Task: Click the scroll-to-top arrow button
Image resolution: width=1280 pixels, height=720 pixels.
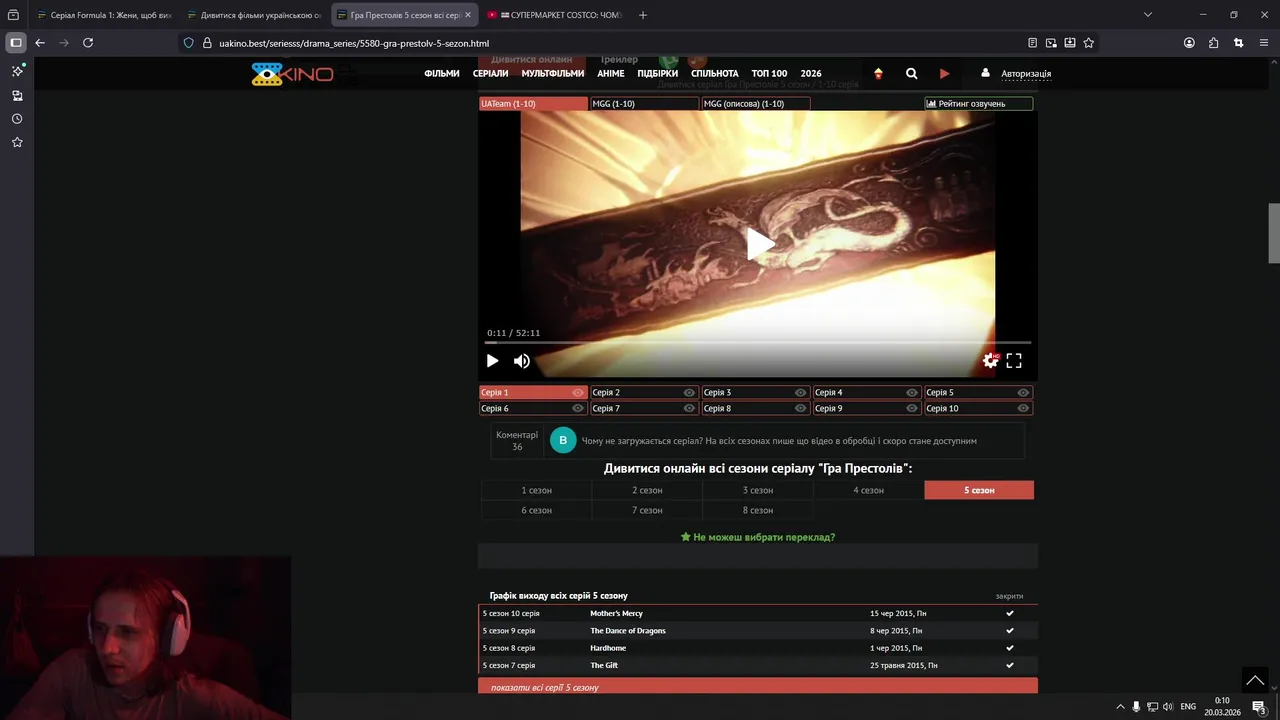Action: 1255,680
